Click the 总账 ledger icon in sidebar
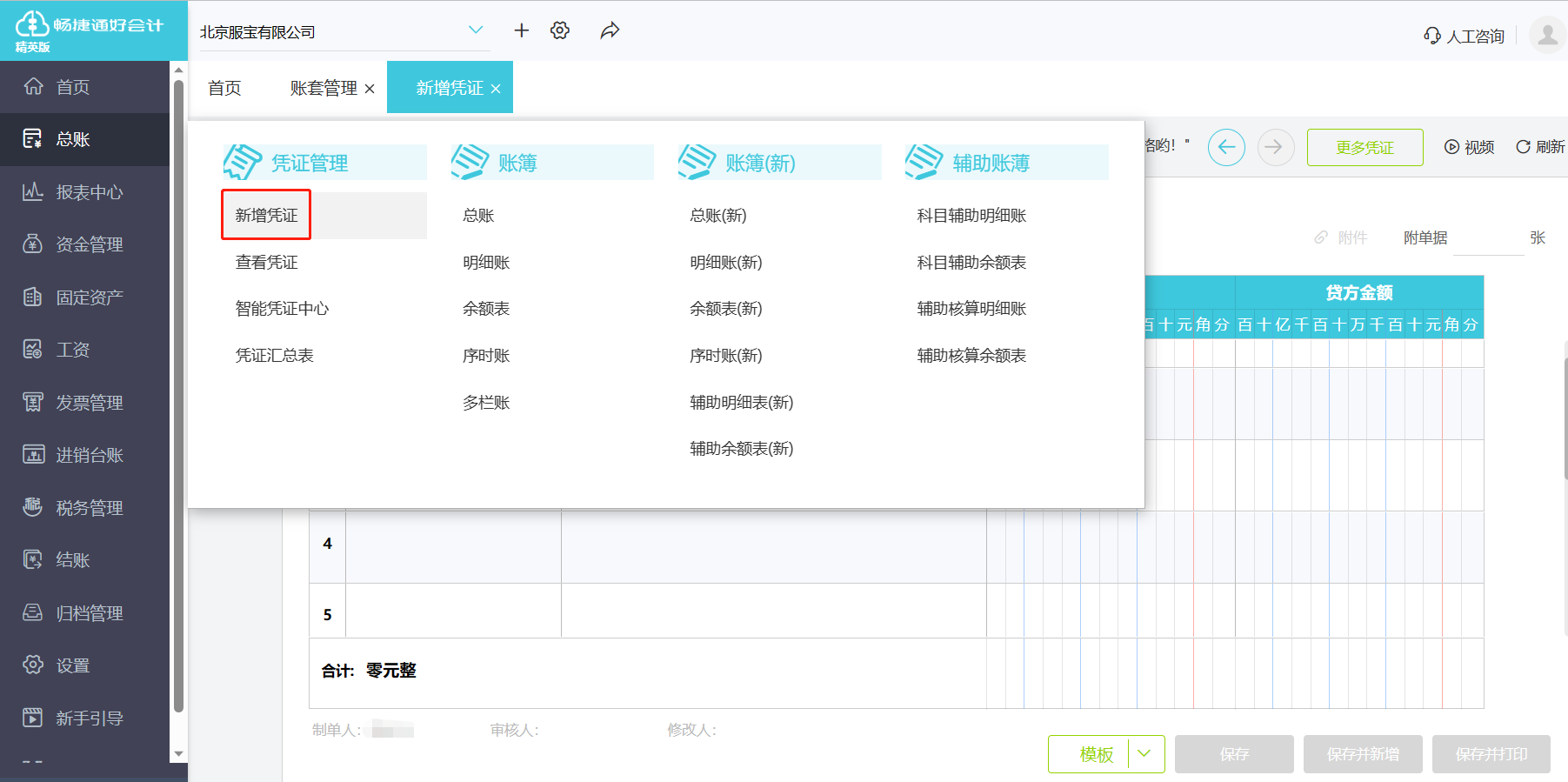Viewport: 1568px width, 782px height. pyautogui.click(x=33, y=139)
